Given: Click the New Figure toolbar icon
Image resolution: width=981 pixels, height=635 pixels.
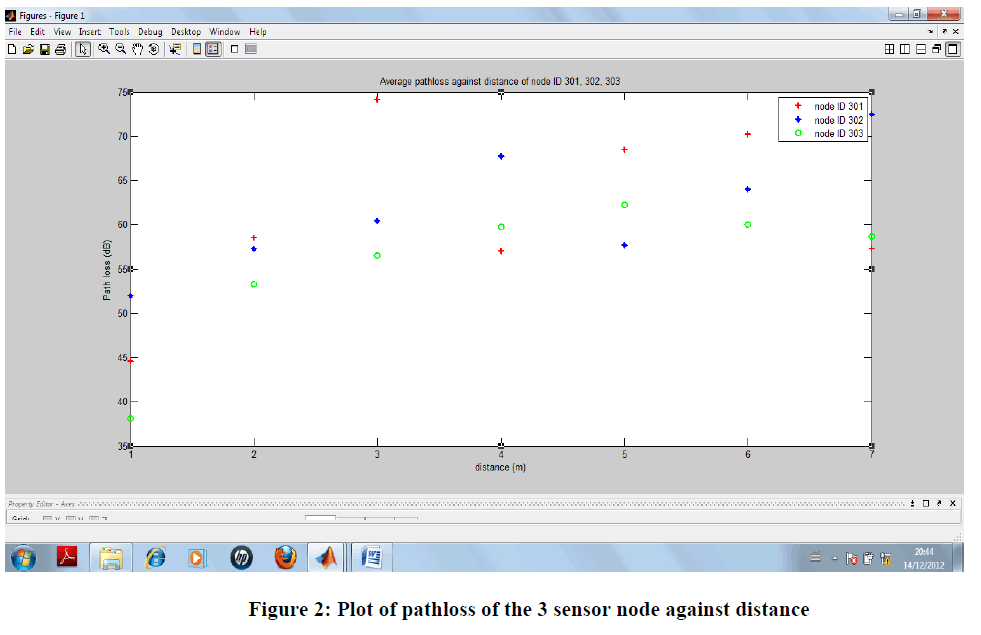Looking at the screenshot, I should point(13,48).
